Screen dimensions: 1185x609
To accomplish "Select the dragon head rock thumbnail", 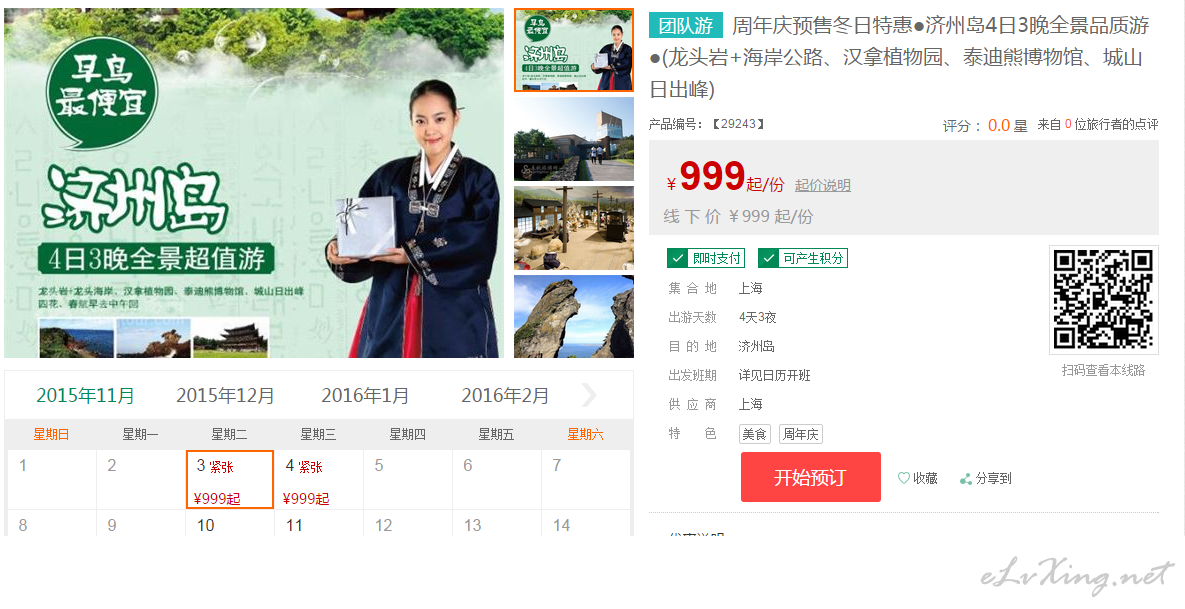I will 574,317.
